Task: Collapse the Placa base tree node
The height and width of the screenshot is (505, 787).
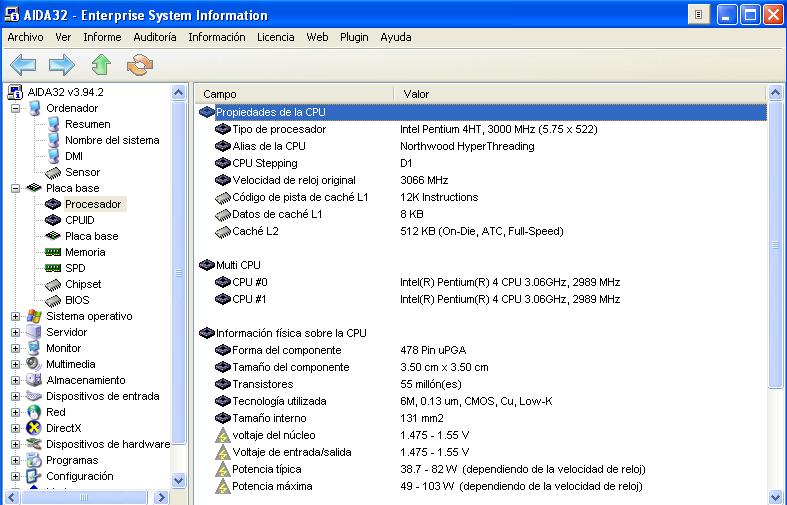Action: (x=16, y=188)
